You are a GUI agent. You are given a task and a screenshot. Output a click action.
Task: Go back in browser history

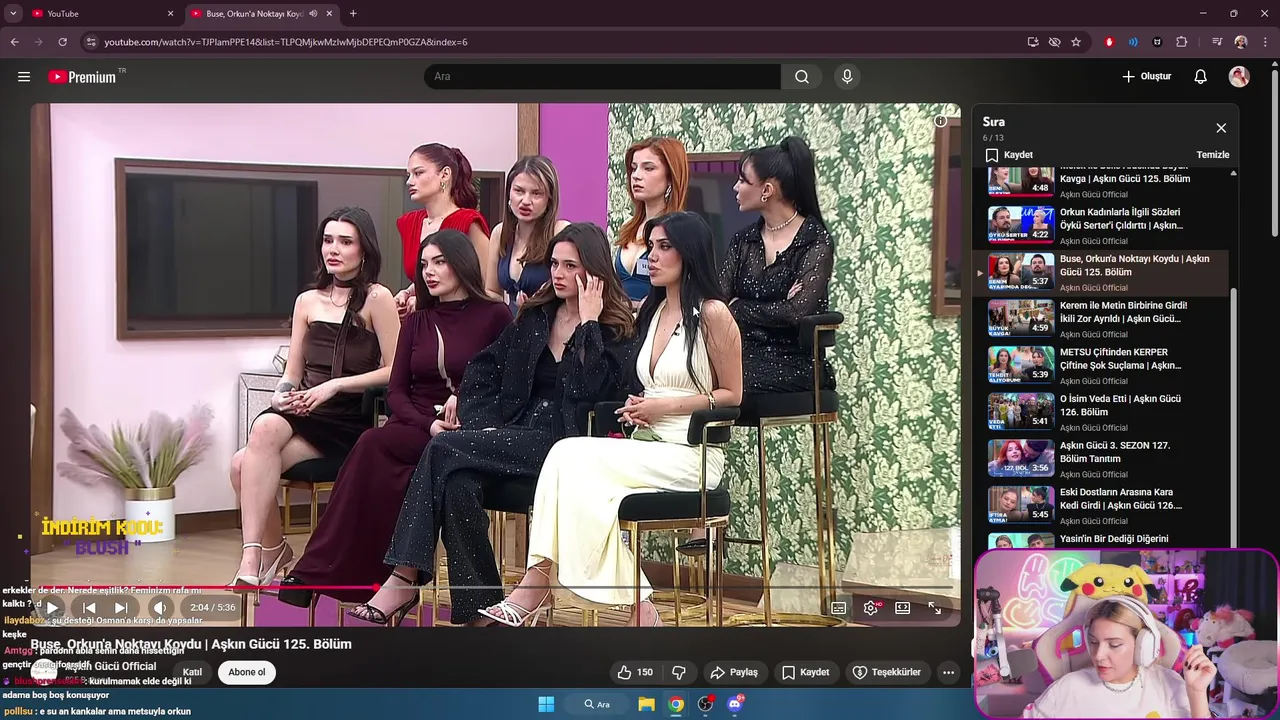pyautogui.click(x=14, y=42)
